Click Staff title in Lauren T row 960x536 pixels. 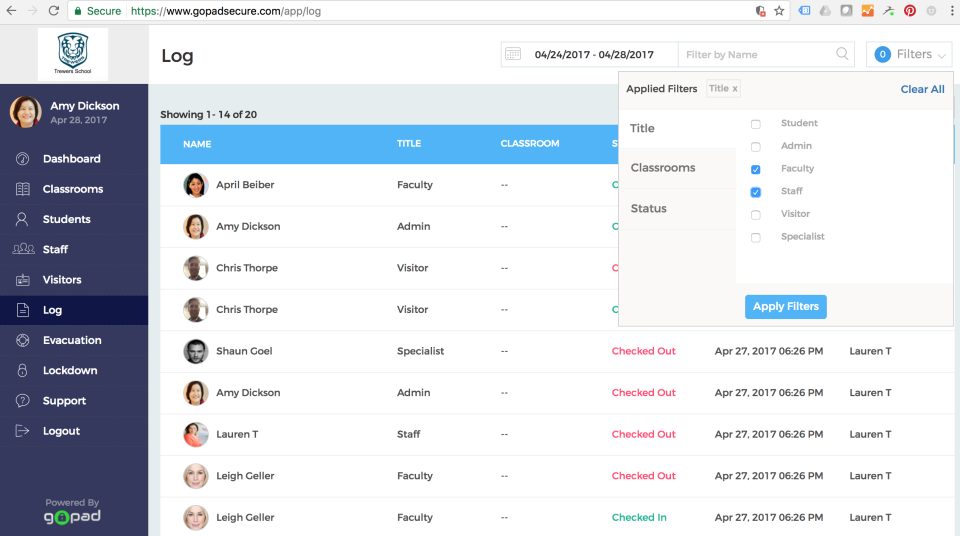point(408,434)
